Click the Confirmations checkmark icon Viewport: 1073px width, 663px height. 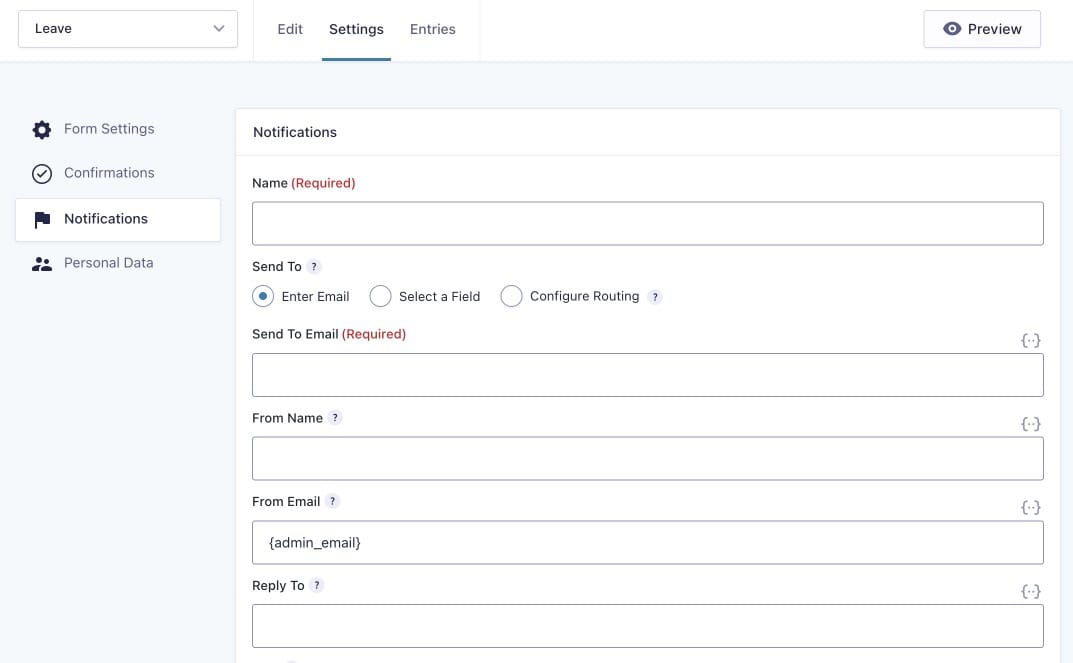click(42, 174)
